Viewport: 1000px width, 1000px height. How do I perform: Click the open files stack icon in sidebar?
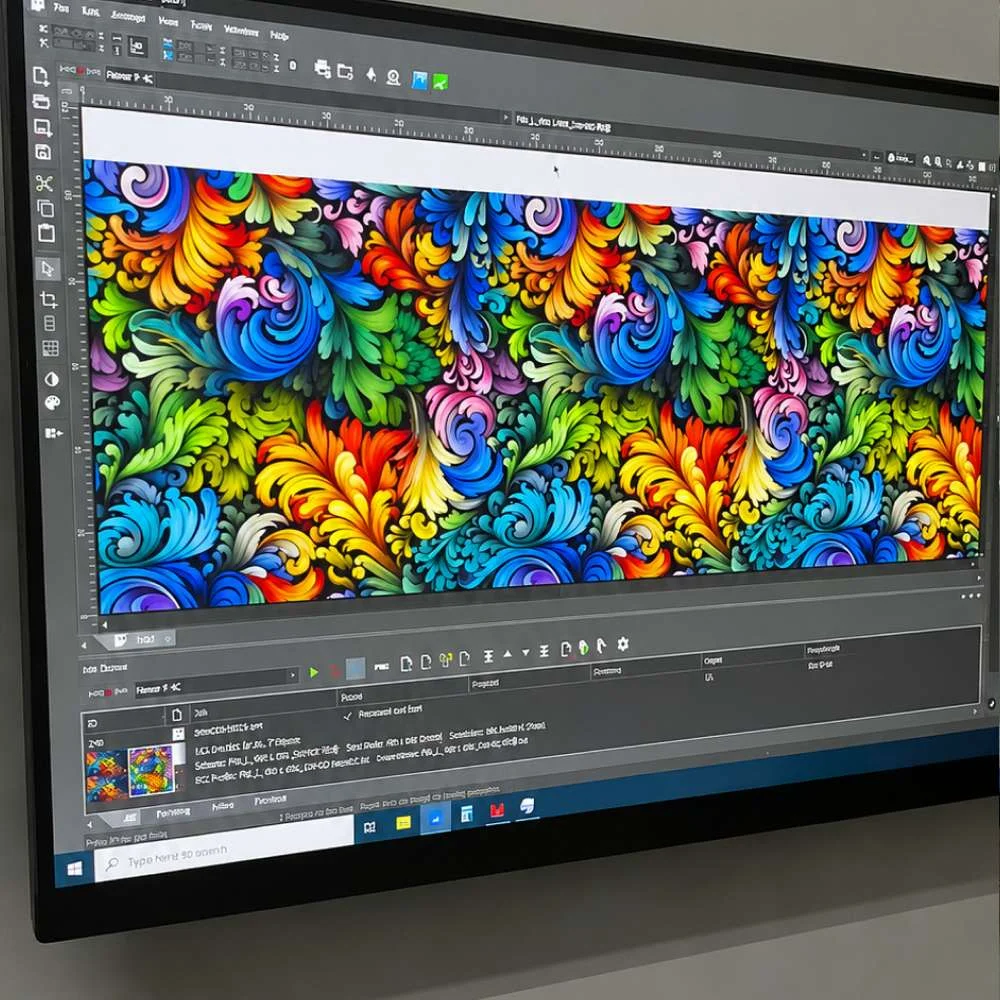coord(41,101)
